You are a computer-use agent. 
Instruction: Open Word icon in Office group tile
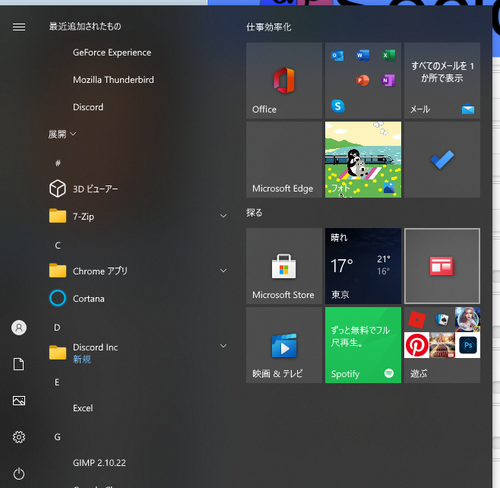[363, 55]
